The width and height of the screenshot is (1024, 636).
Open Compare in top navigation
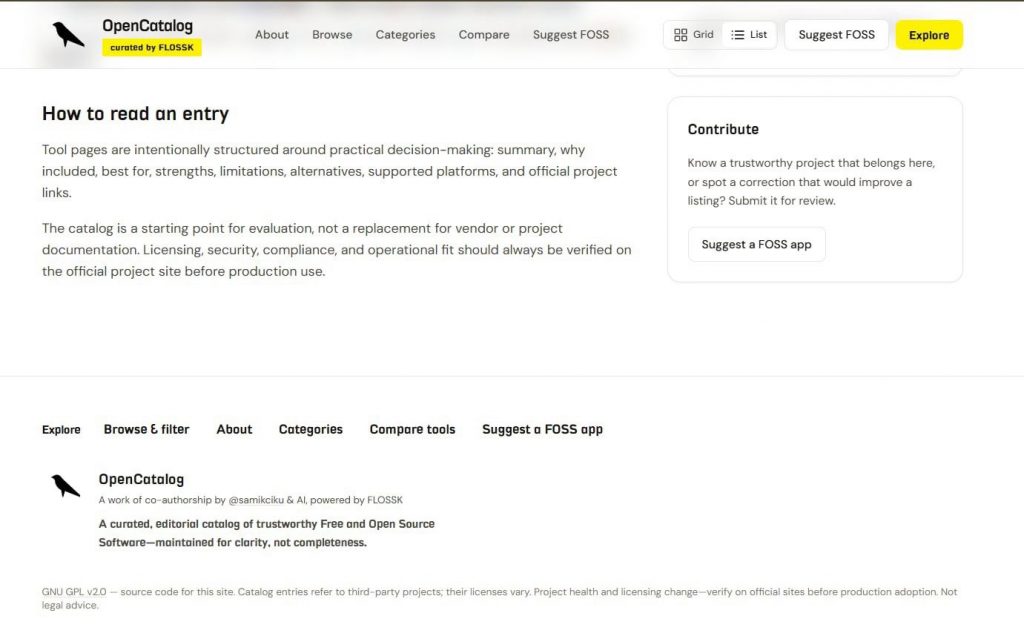pyautogui.click(x=484, y=35)
